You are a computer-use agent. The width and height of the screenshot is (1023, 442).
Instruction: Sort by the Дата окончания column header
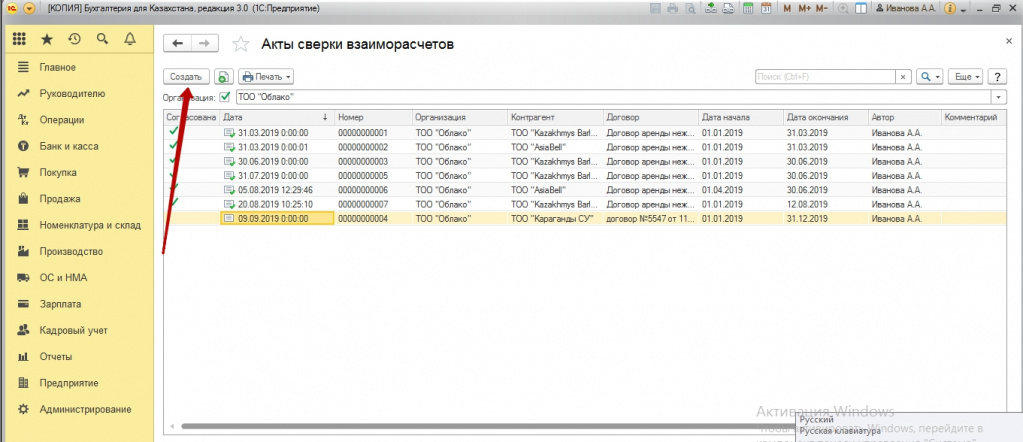click(x=826, y=118)
